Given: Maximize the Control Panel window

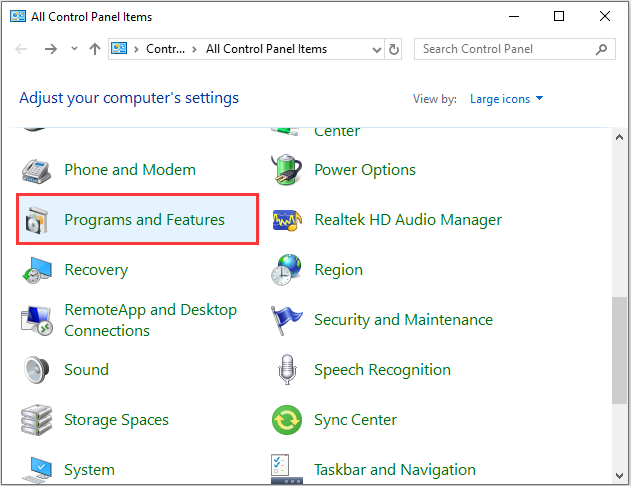Looking at the screenshot, I should click(559, 16).
